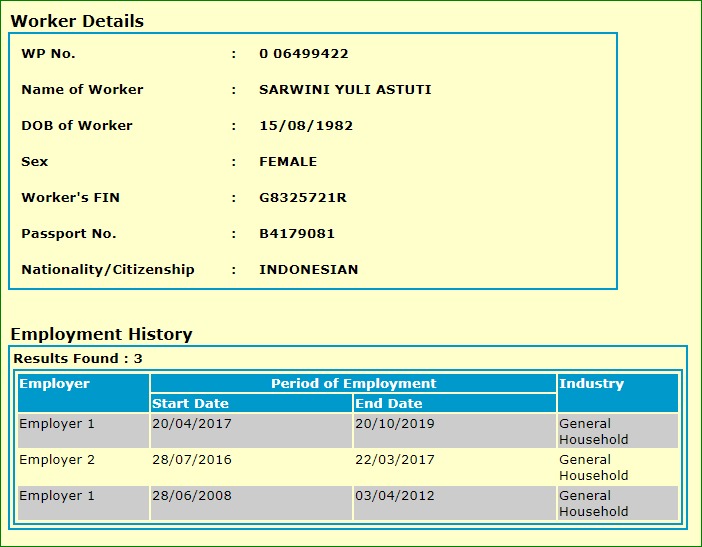Click the Industry column header
Screen dimensions: 702x547
click(591, 384)
